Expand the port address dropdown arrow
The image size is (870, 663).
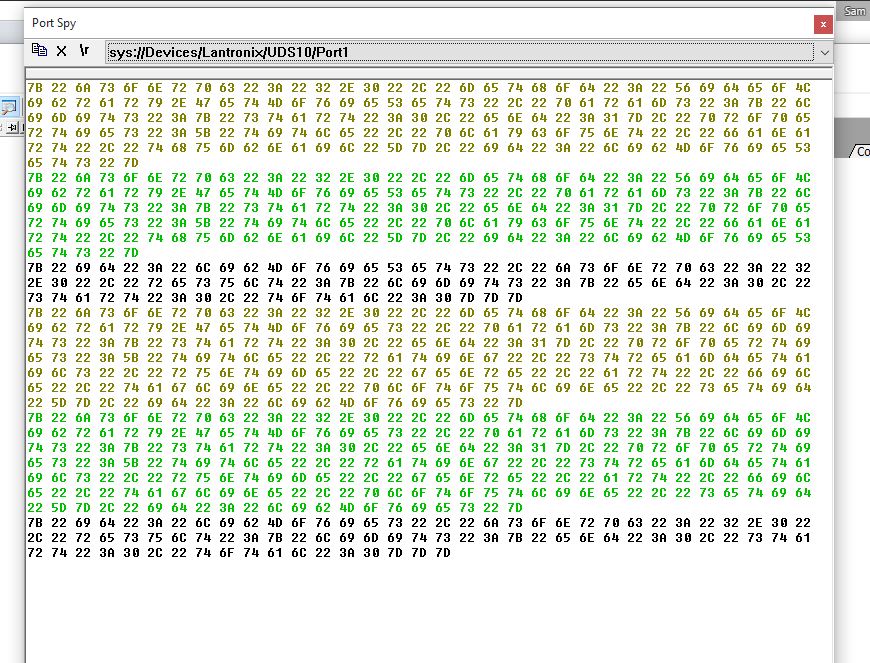(824, 52)
